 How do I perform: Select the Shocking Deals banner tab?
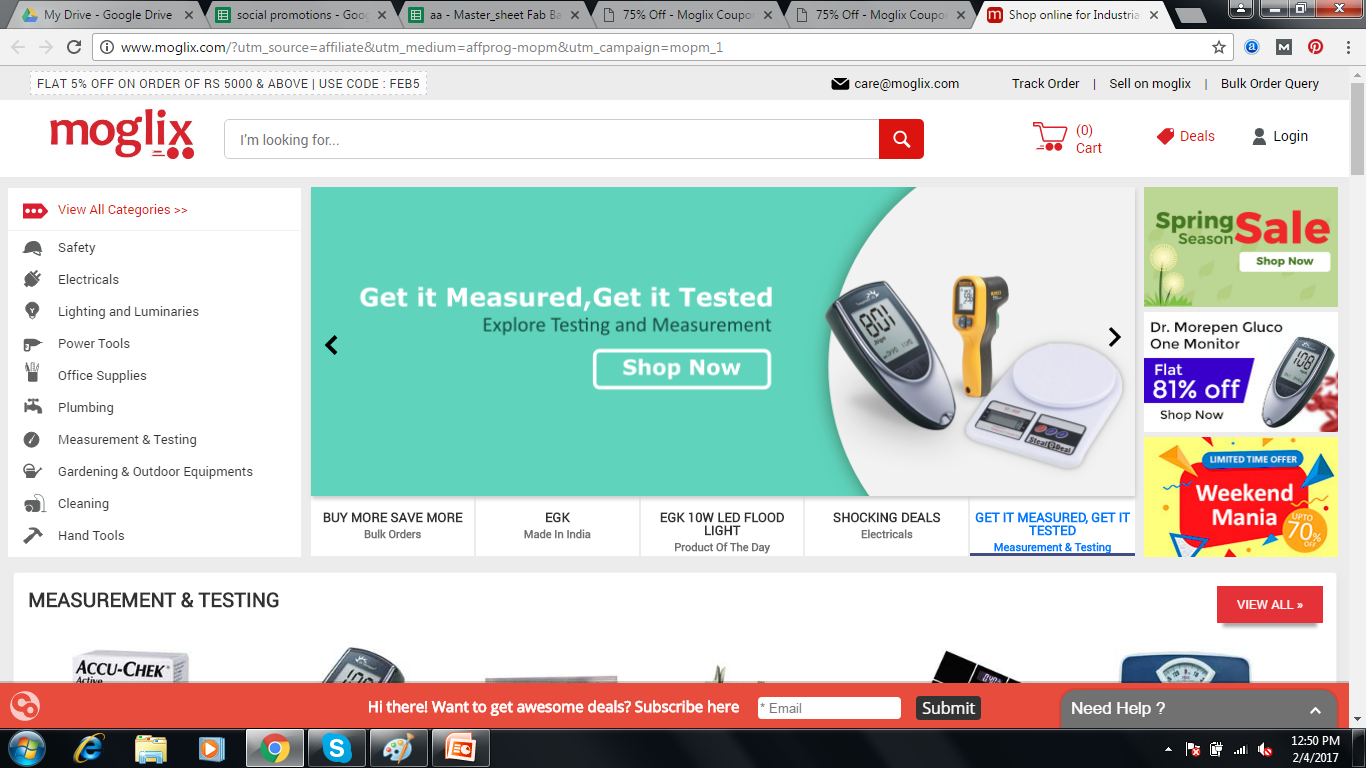887,526
